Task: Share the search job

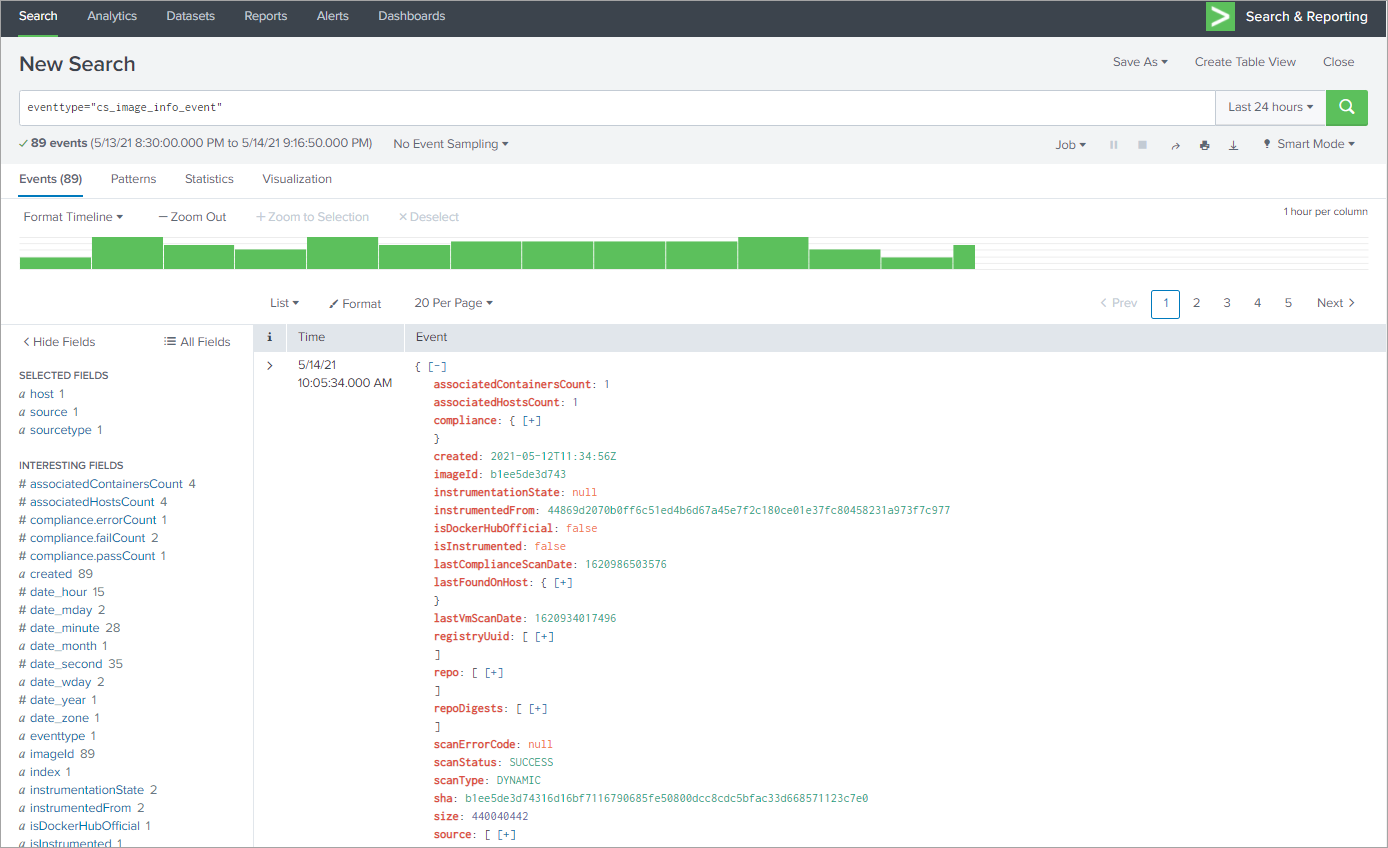Action: pos(1175,143)
